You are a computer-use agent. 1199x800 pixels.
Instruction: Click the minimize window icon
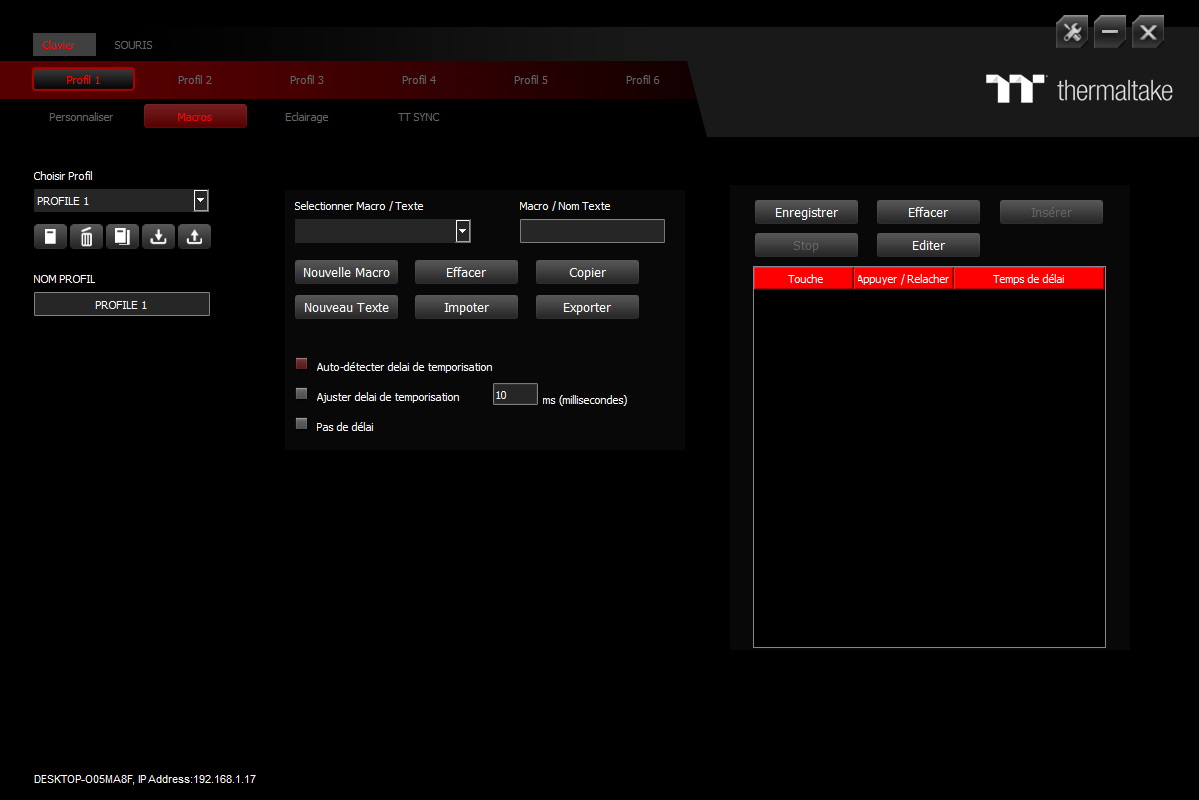(x=1109, y=31)
